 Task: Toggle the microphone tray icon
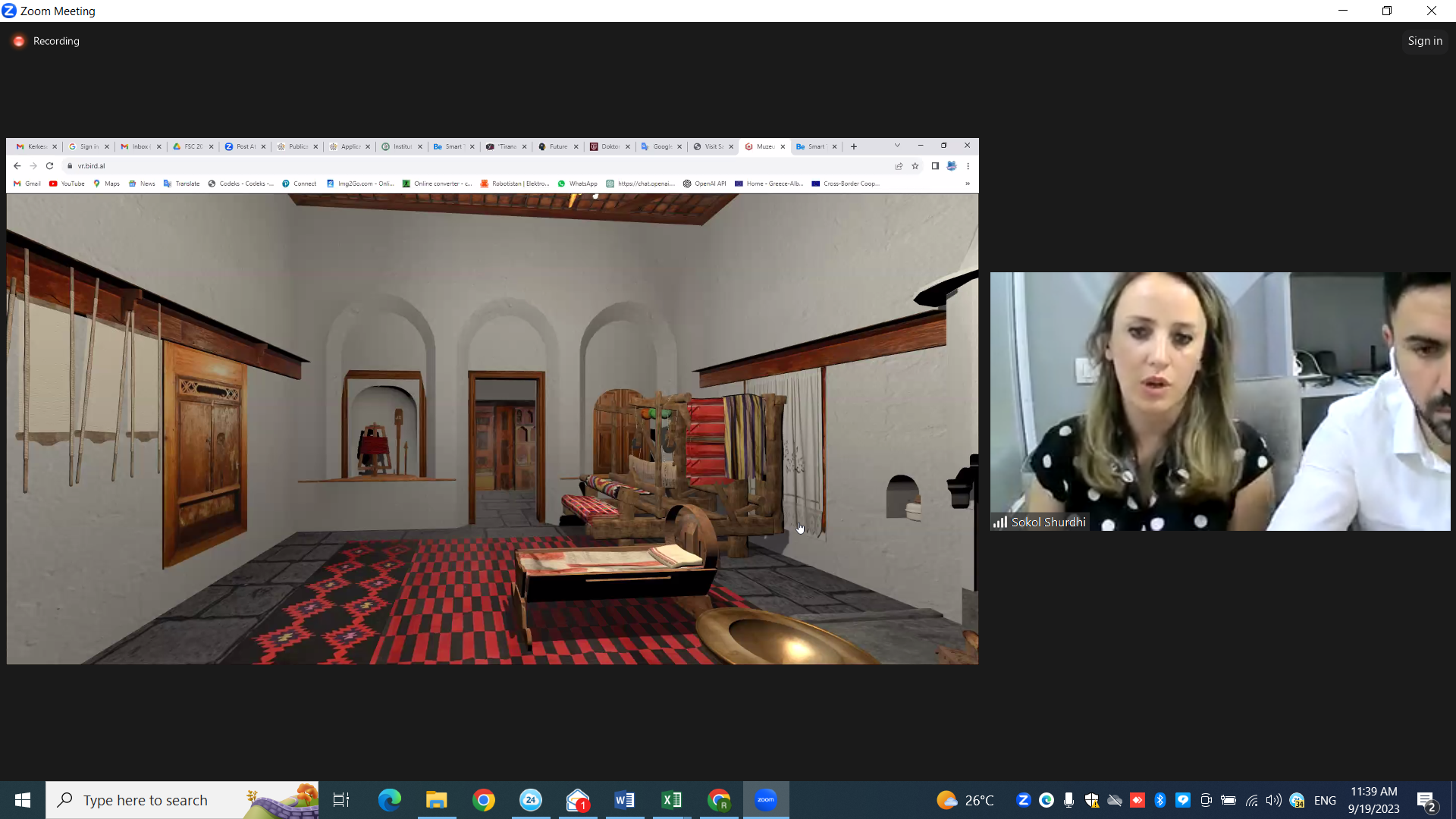pos(1068,800)
